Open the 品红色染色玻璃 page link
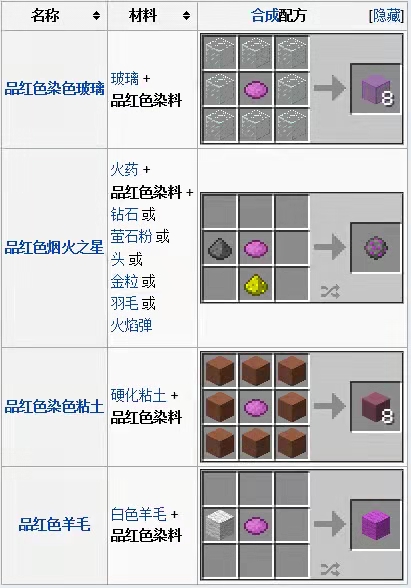The height and width of the screenshot is (588, 411). pos(54,89)
